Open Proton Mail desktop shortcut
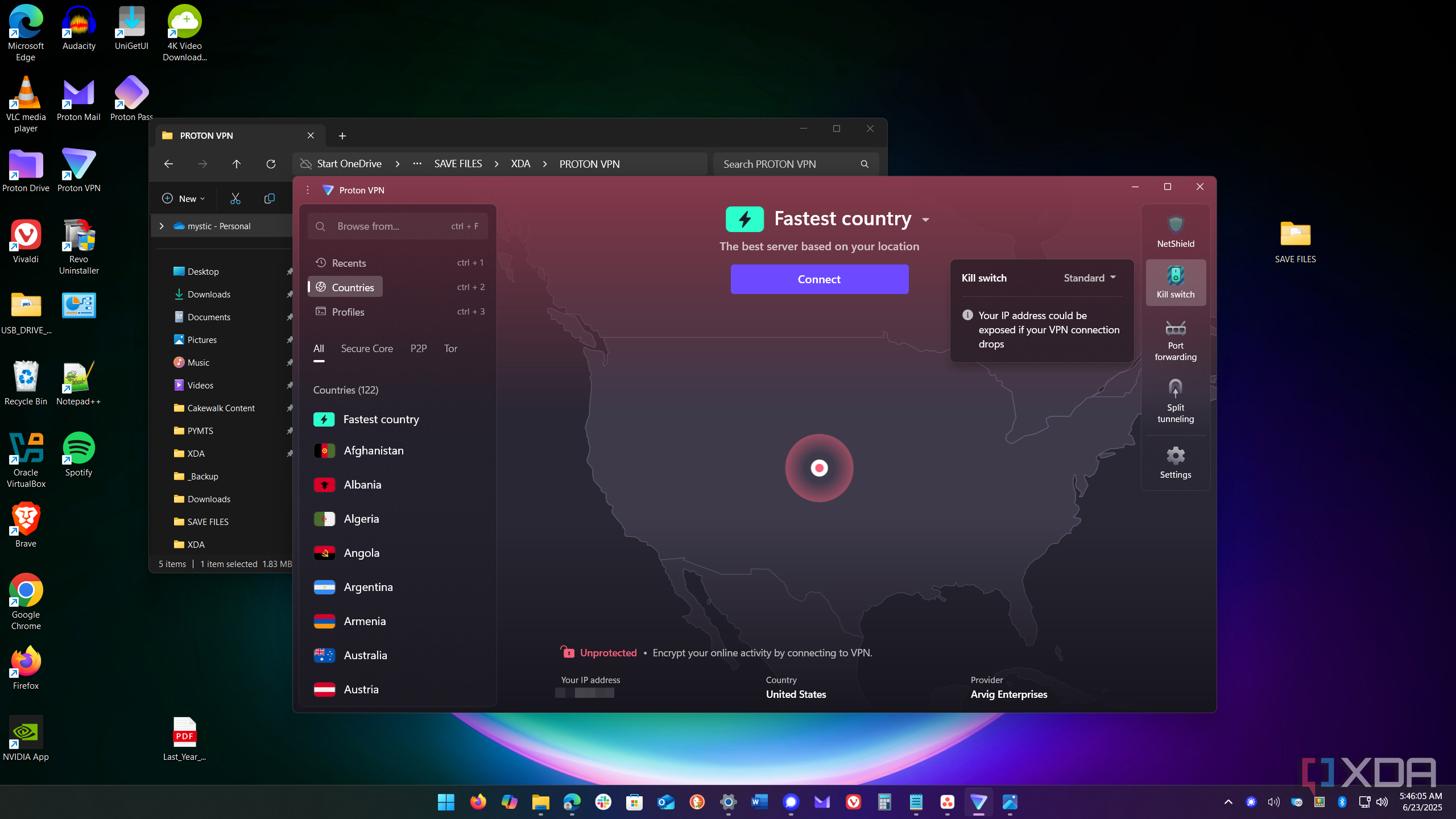 (x=78, y=100)
